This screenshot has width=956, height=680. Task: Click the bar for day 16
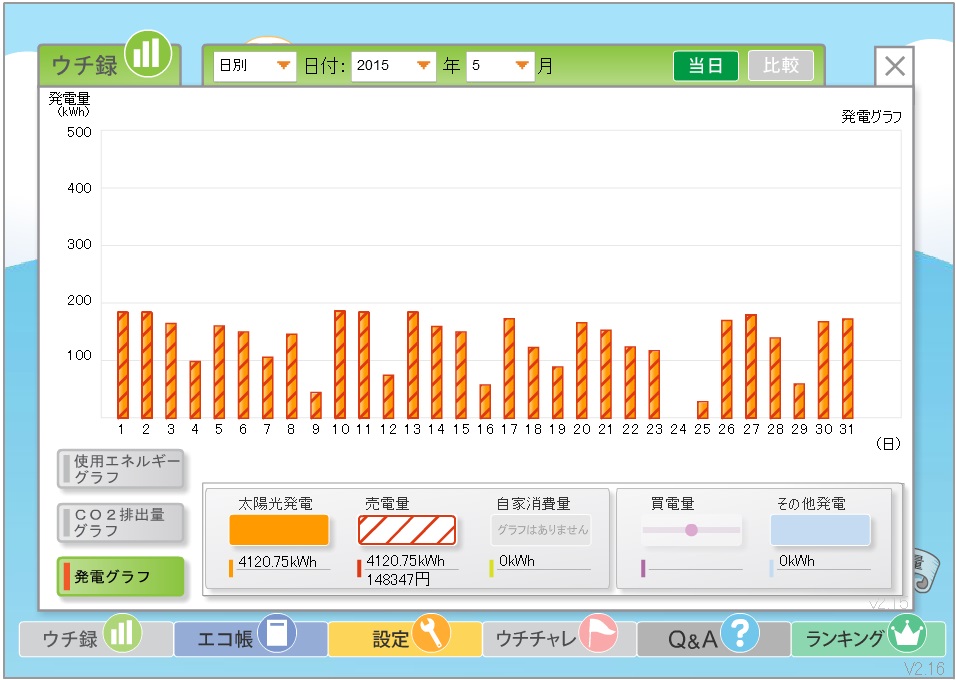tap(485, 401)
